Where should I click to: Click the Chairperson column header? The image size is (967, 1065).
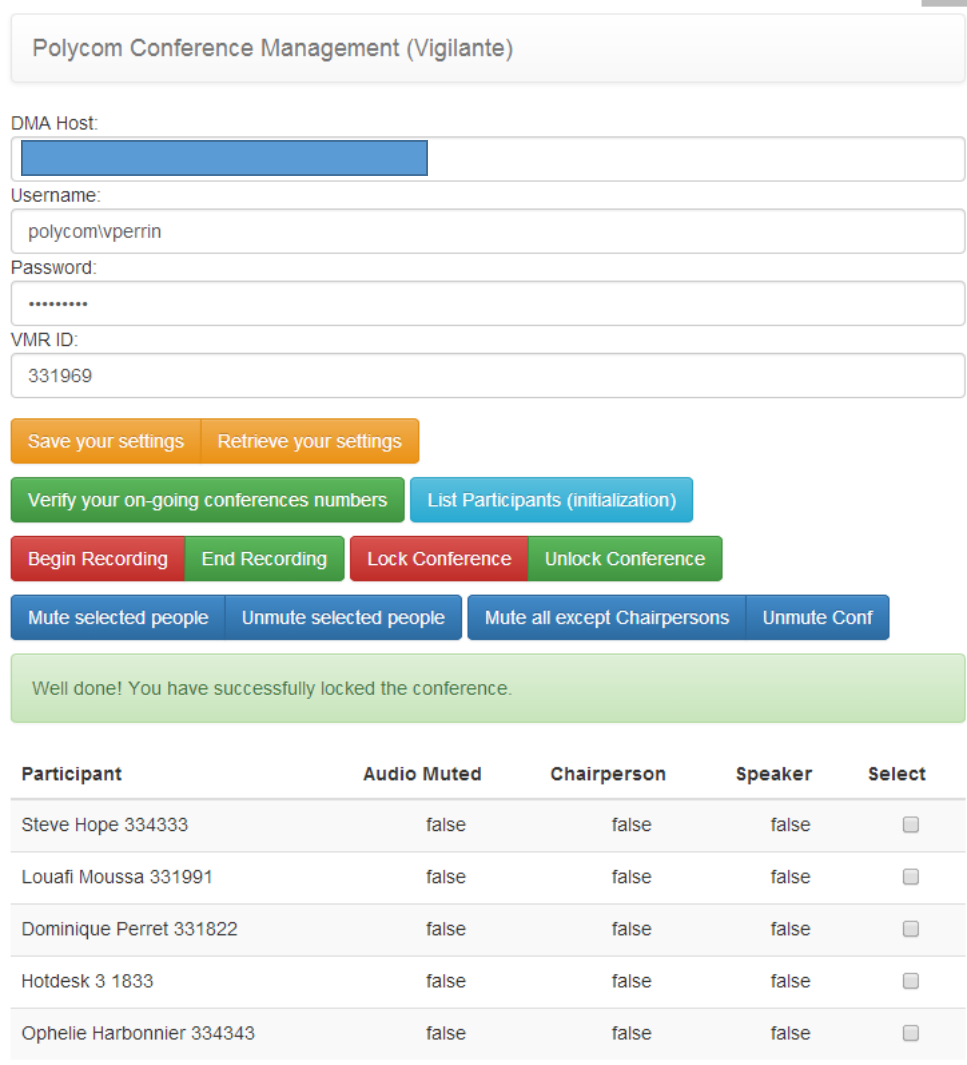tap(608, 774)
